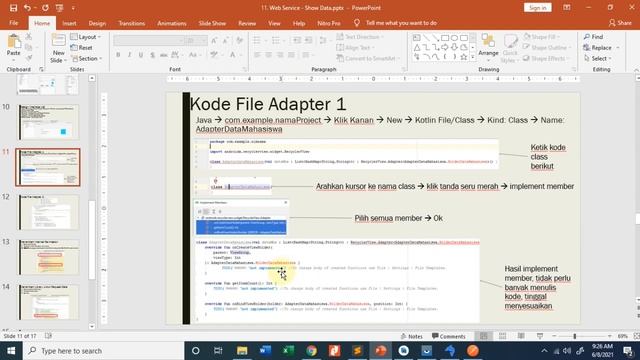Switch to the Design tab

[x=97, y=23]
